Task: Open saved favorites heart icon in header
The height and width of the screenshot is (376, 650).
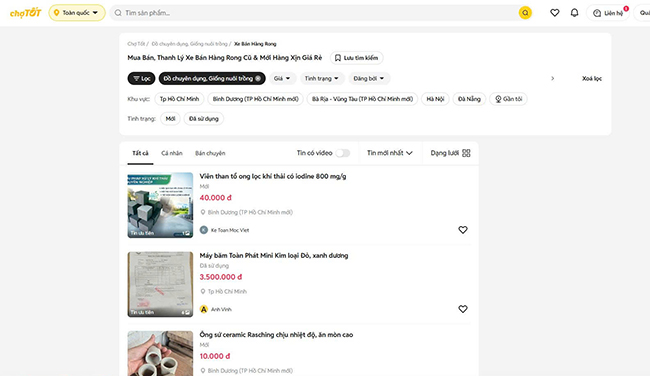Action: coord(554,13)
